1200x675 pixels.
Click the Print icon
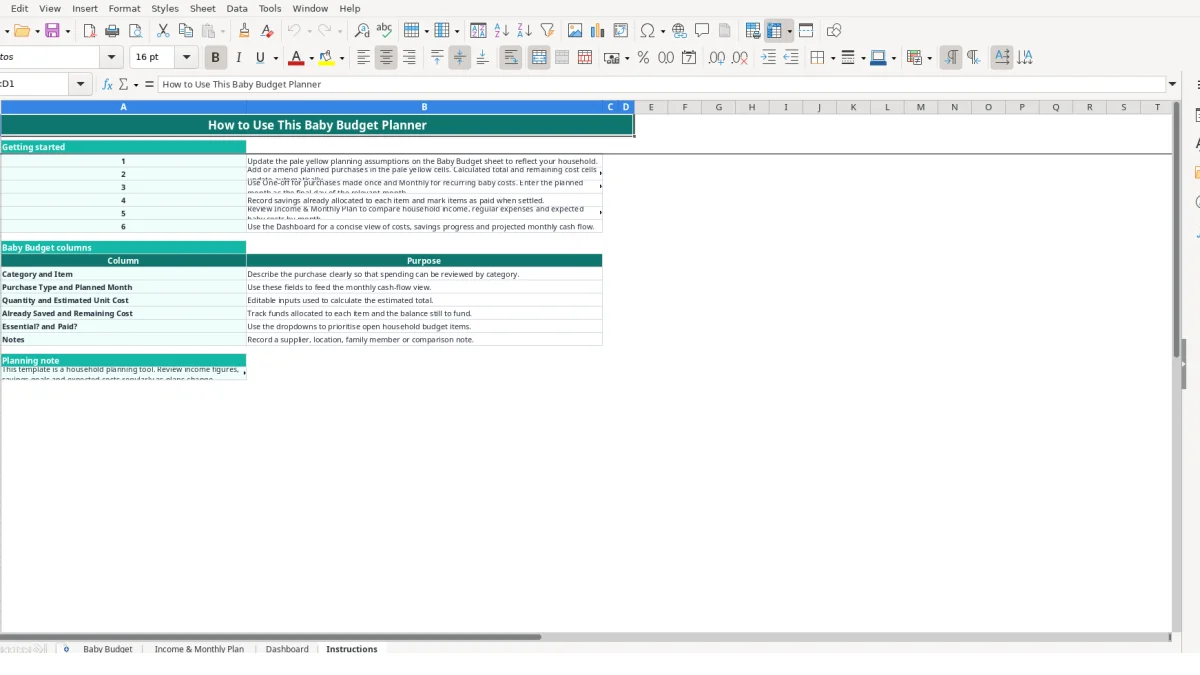[x=112, y=31]
